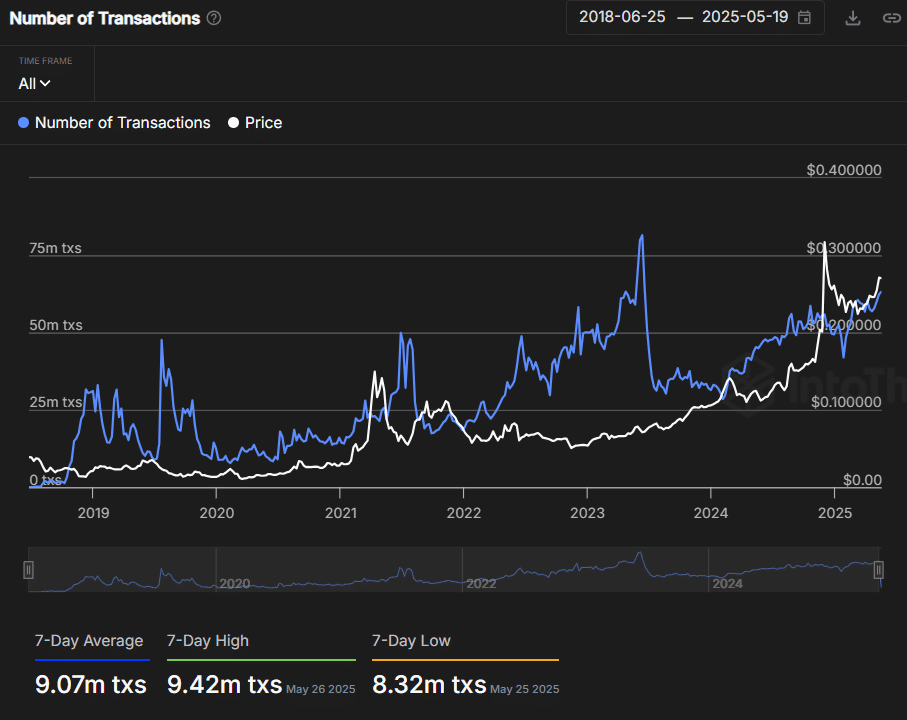Open the date range selector

click(x=695, y=17)
